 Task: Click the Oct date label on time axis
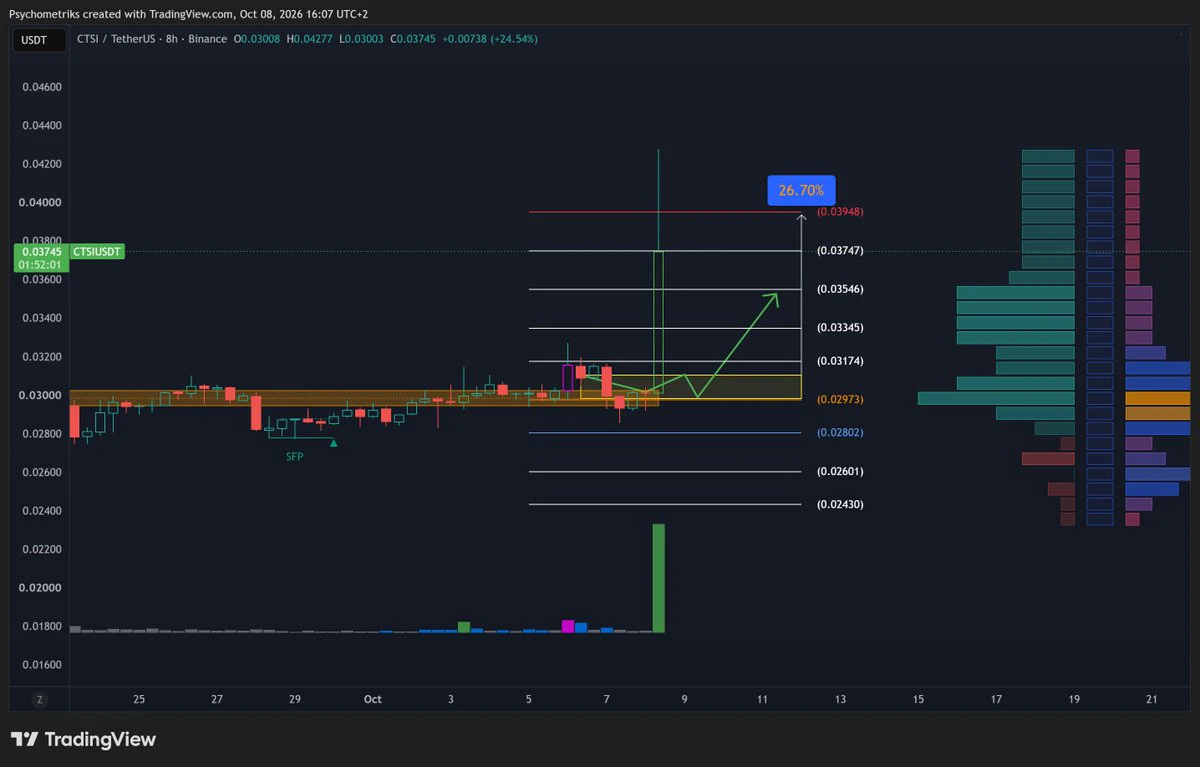click(373, 699)
